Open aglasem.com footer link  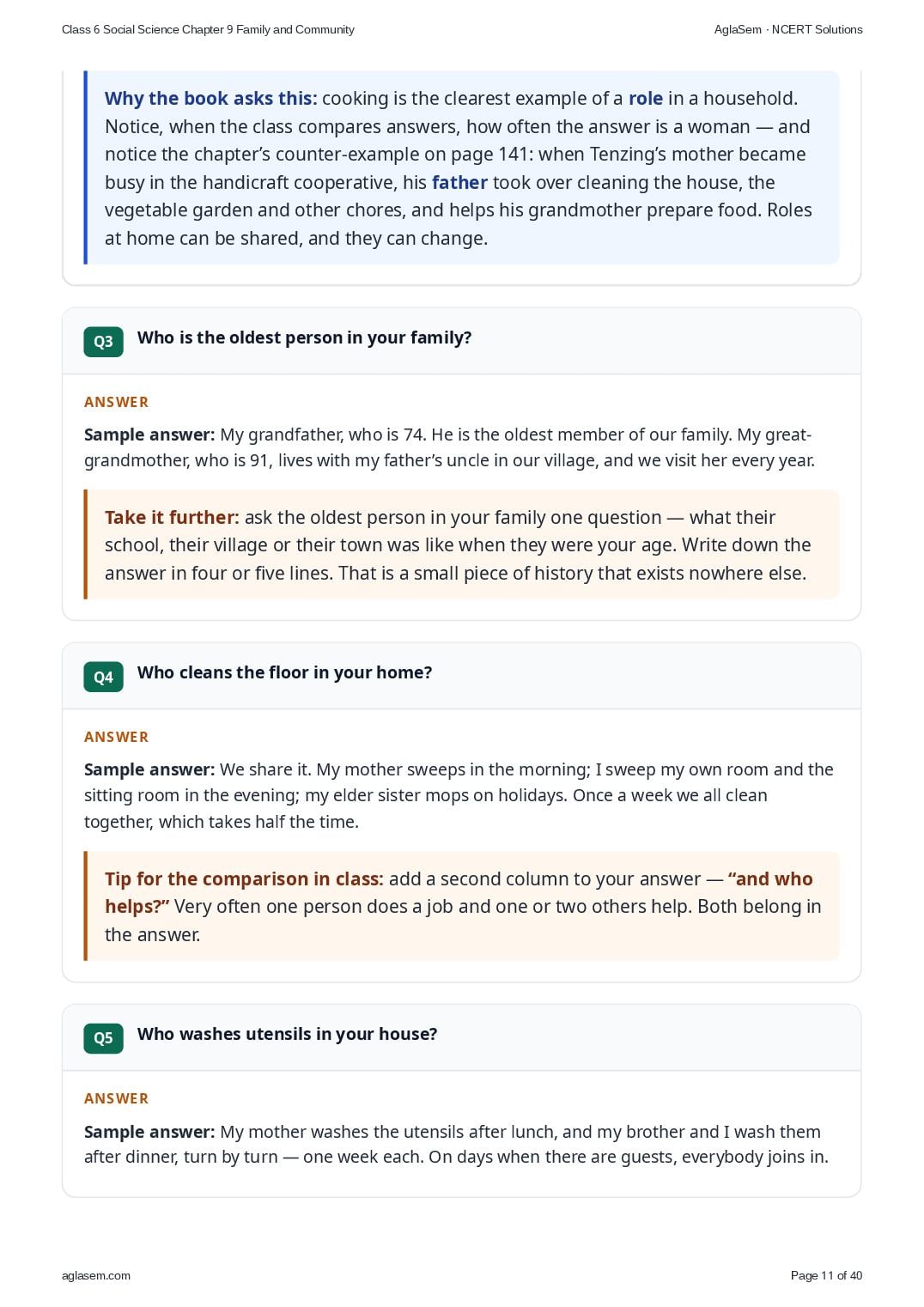point(96,1275)
